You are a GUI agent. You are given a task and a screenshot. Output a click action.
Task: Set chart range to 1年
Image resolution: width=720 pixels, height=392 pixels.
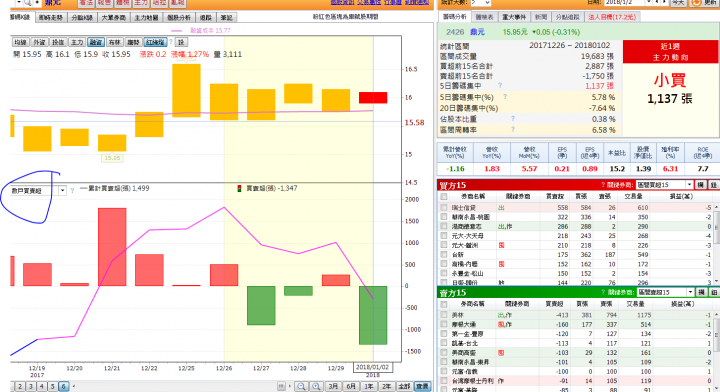click(369, 386)
